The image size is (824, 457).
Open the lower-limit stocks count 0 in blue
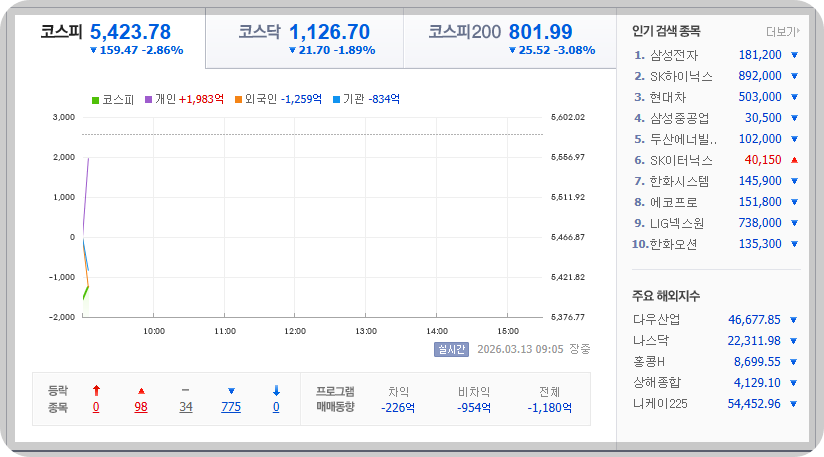tap(276, 407)
